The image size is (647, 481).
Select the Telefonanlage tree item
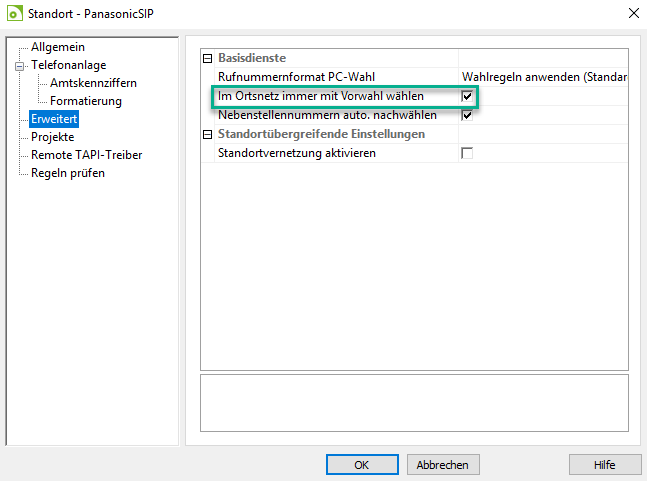(x=68, y=65)
